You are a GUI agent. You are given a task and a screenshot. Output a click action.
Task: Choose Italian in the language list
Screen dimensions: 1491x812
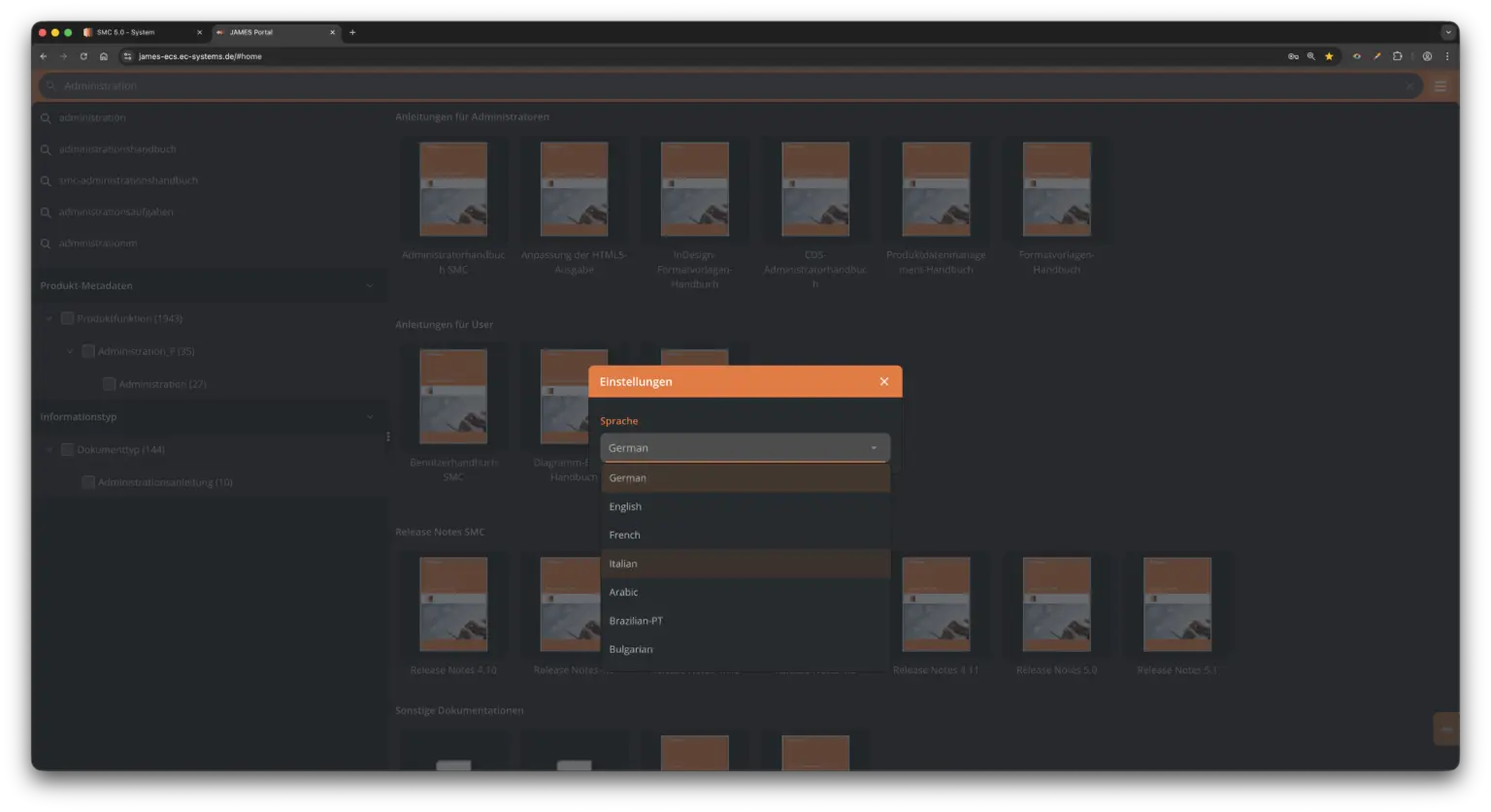(623, 564)
